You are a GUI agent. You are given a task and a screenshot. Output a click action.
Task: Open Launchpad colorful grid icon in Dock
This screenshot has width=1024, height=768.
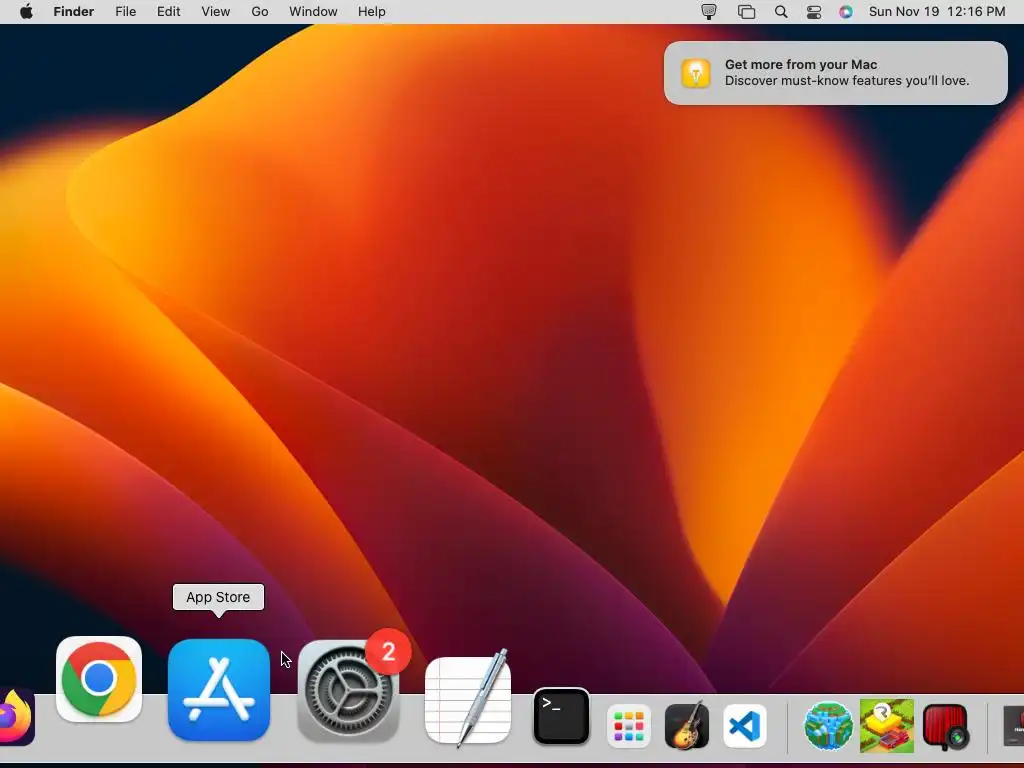(629, 726)
